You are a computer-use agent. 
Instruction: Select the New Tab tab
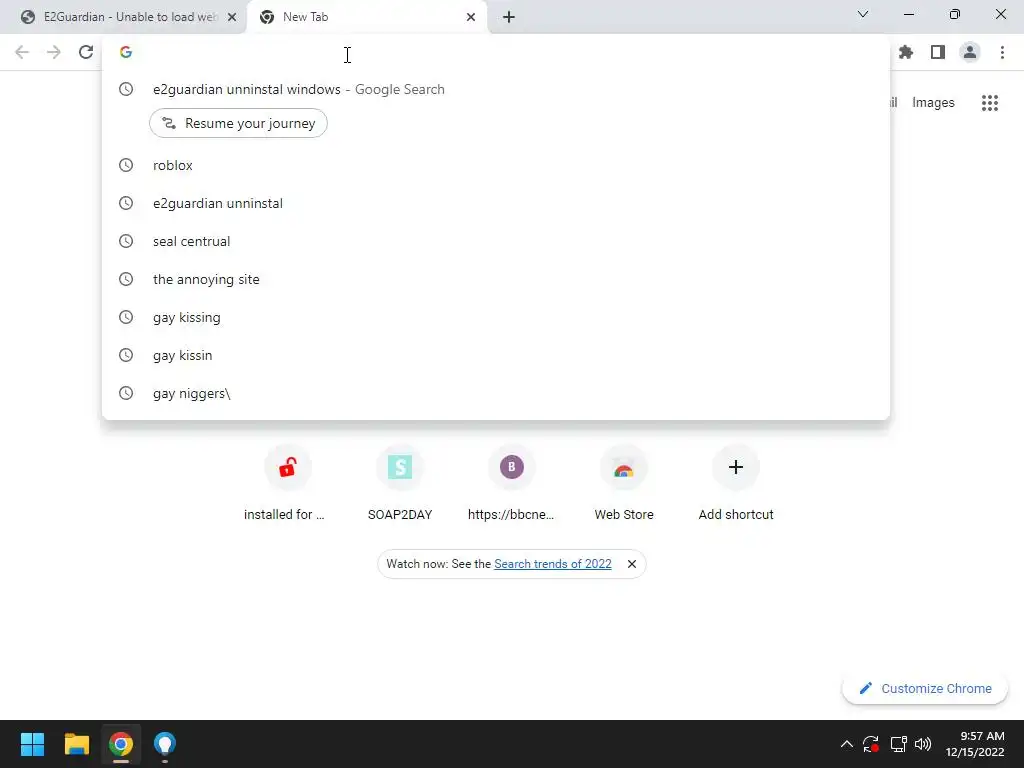(367, 17)
